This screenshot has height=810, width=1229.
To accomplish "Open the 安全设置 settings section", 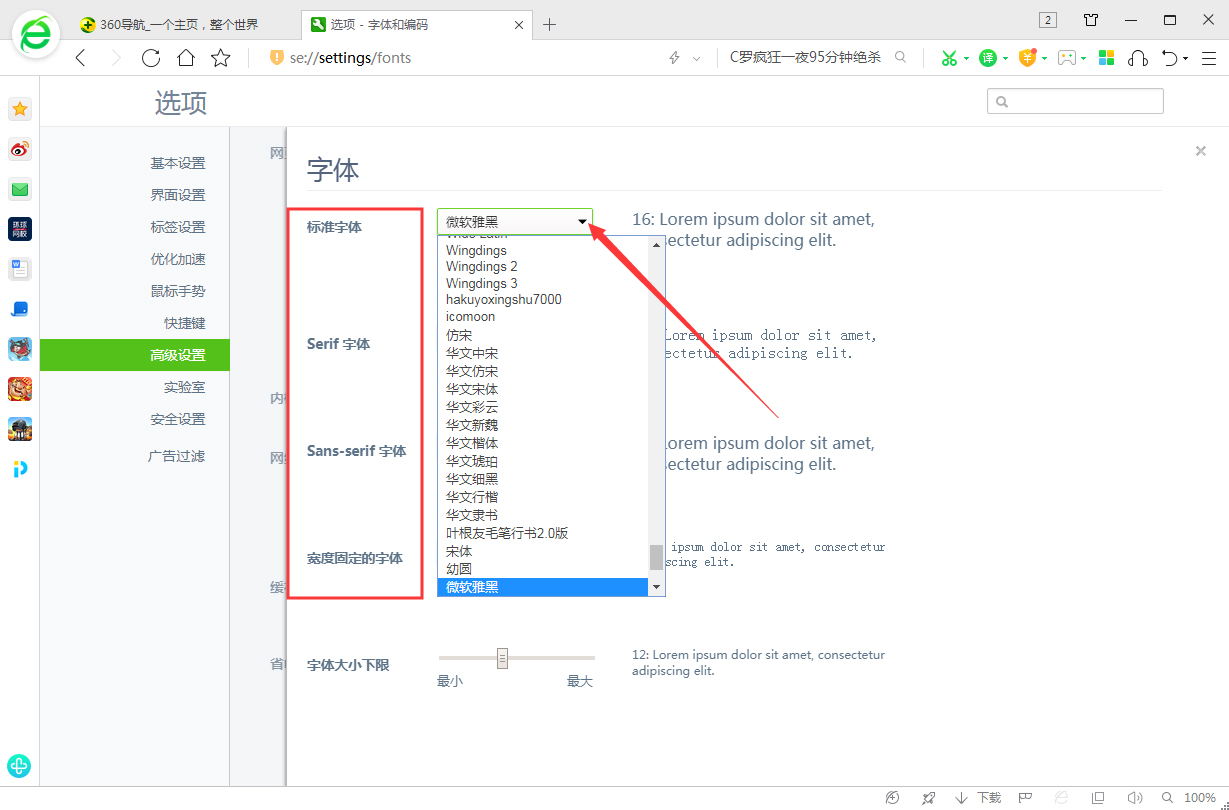I will click(x=180, y=418).
